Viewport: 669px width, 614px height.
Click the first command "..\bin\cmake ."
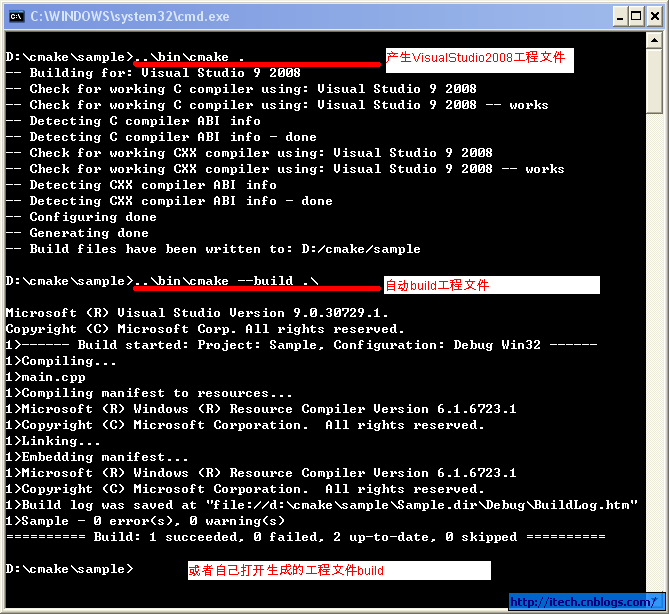click(189, 57)
